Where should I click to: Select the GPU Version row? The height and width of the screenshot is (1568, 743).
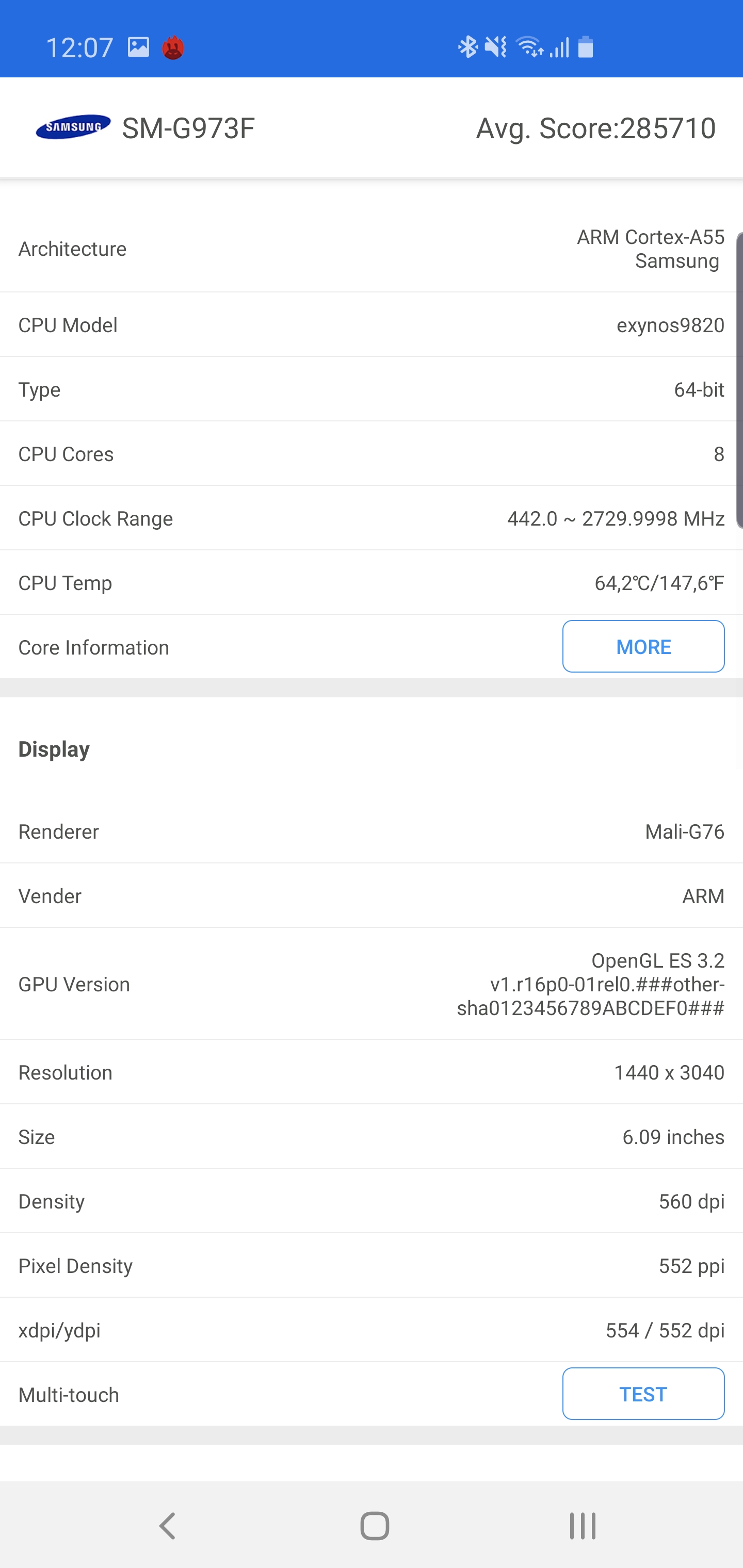pyautogui.click(x=372, y=984)
